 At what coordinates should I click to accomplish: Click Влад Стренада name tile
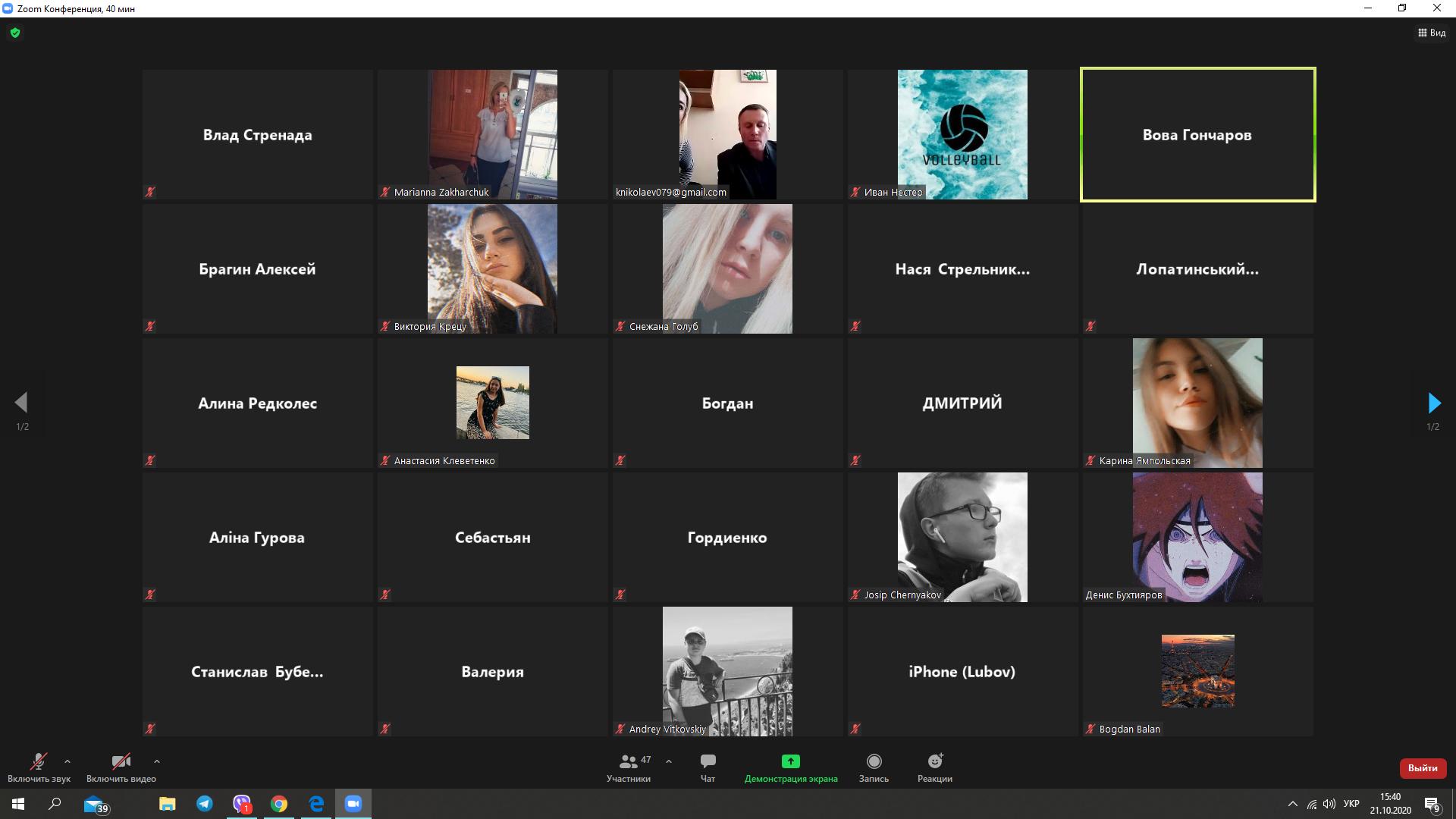[257, 135]
